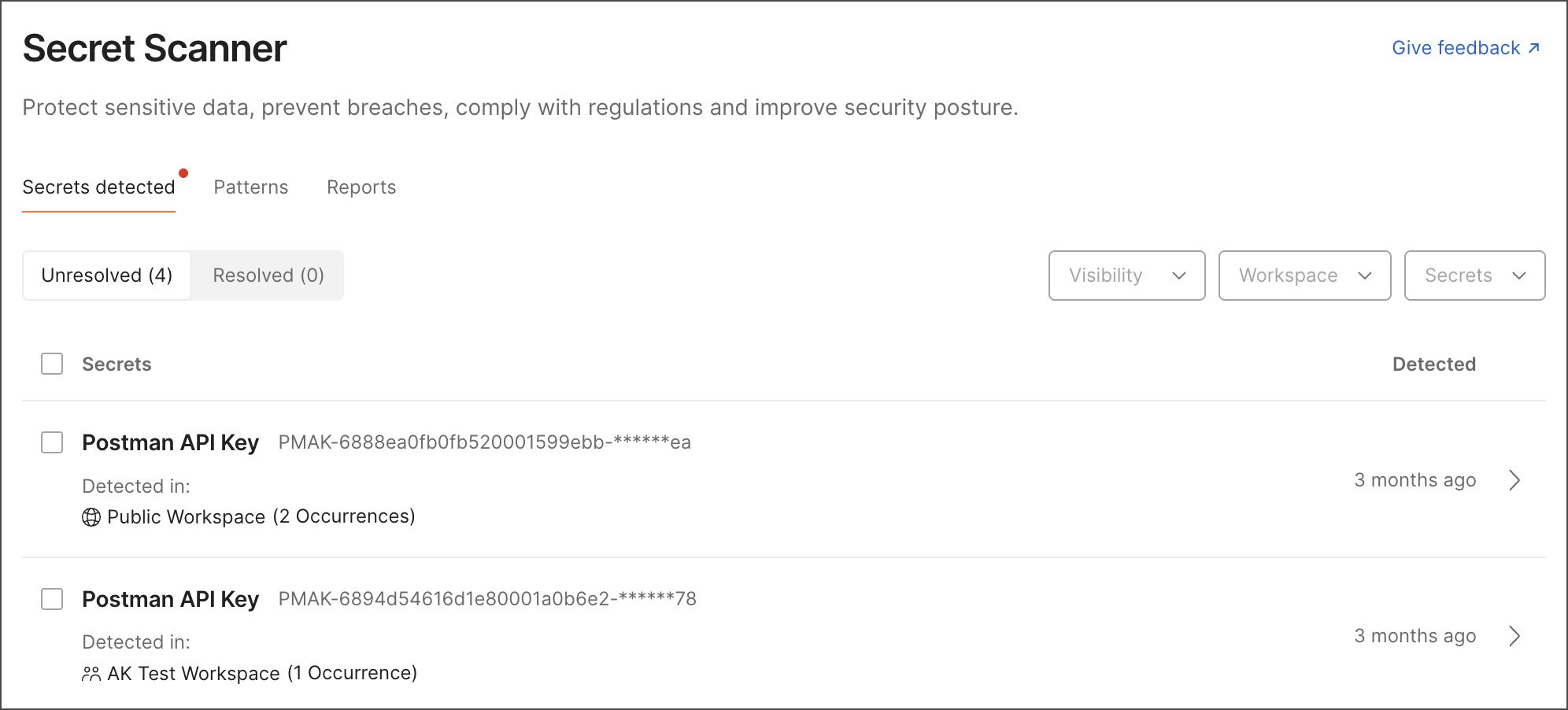
Task: Check the second Postman API Key row checkbox
Action: 52,599
